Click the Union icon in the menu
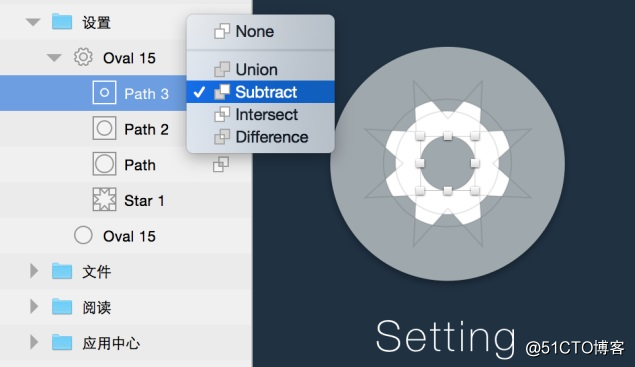Viewport: 635px width, 367px height. click(x=222, y=69)
